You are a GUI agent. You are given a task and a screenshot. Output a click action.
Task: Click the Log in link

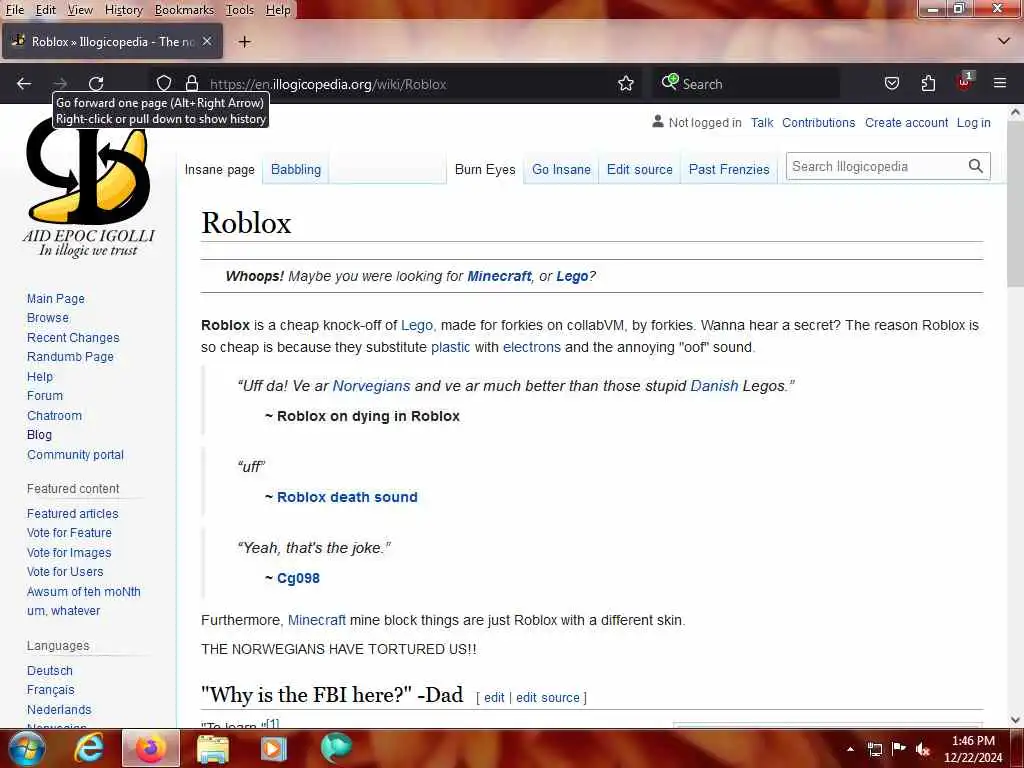(974, 123)
